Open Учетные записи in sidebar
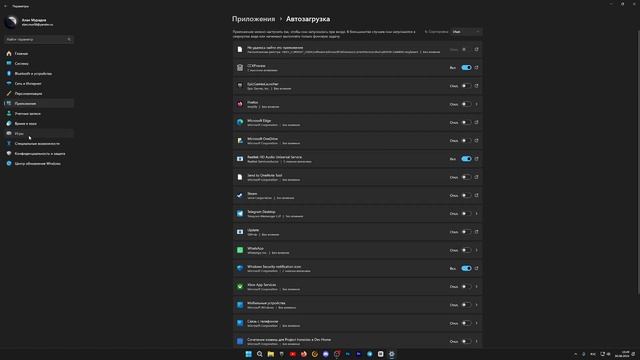 click(x=39, y=113)
